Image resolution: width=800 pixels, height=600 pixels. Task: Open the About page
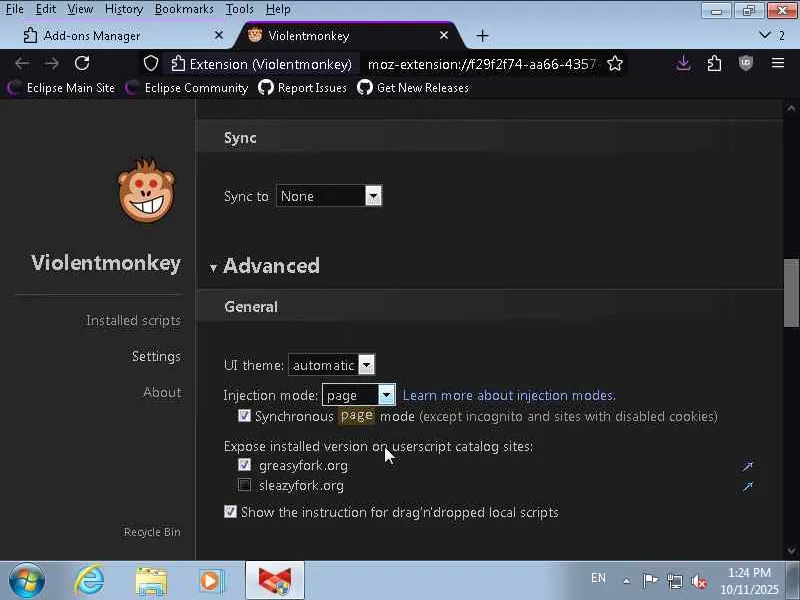[162, 392]
